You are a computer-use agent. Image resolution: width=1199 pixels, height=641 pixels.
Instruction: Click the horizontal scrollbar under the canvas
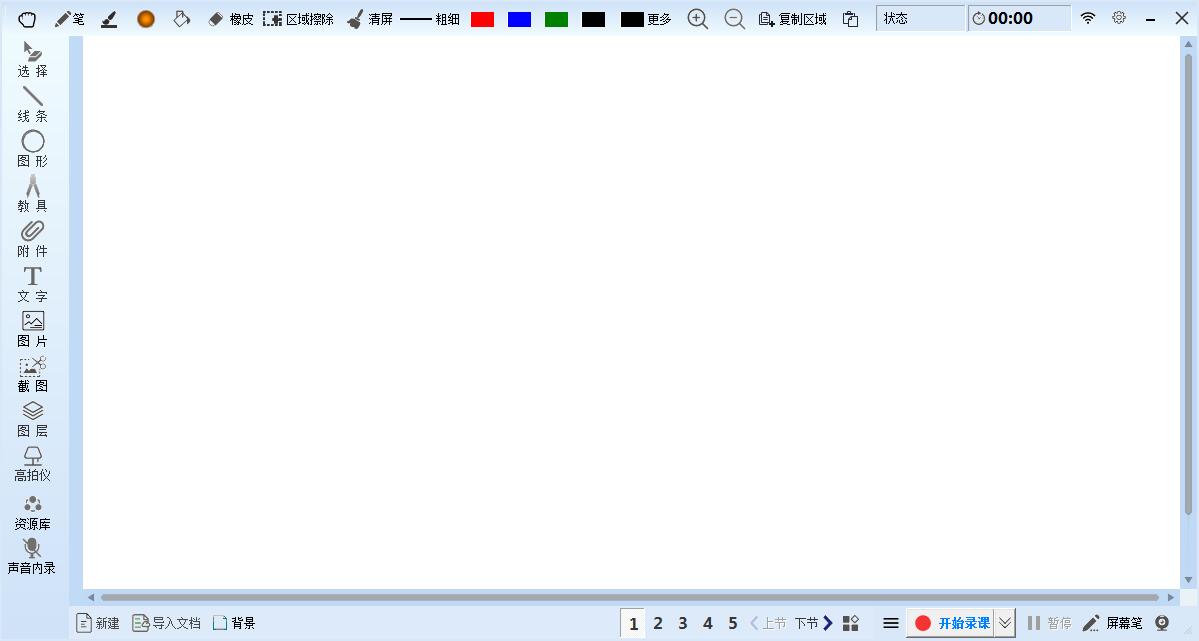pyautogui.click(x=630, y=597)
